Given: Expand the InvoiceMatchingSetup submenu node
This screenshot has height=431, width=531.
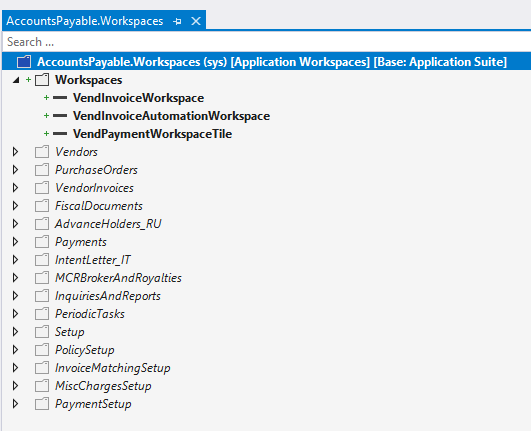Looking at the screenshot, I should [15, 368].
